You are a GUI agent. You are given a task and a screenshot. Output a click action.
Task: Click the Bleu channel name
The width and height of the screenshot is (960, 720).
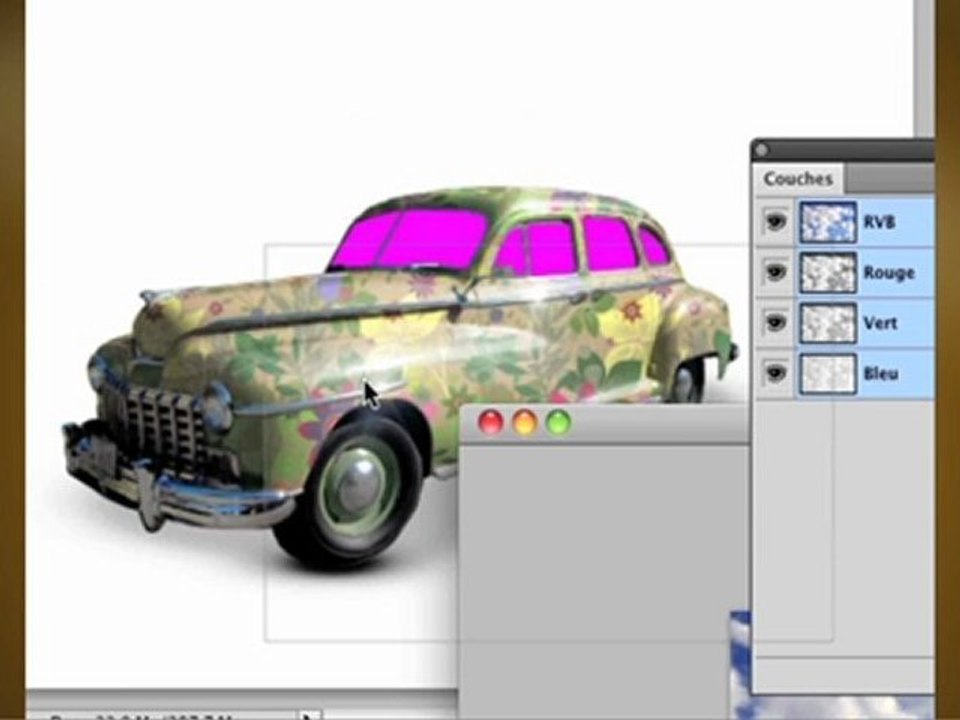[880, 373]
